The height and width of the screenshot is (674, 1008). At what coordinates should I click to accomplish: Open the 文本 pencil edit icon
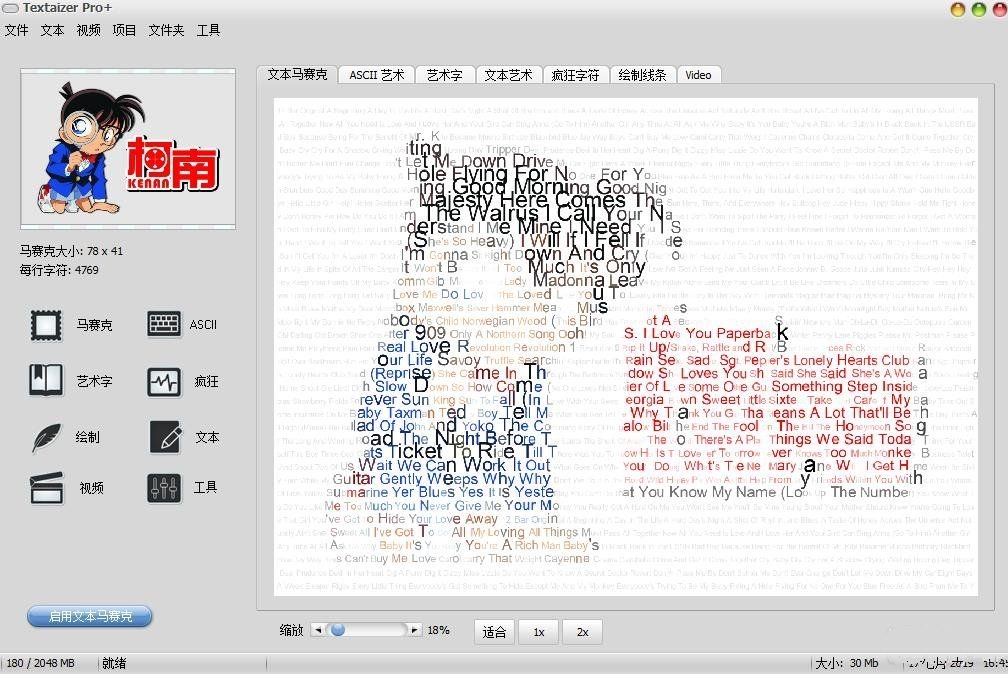pos(165,437)
